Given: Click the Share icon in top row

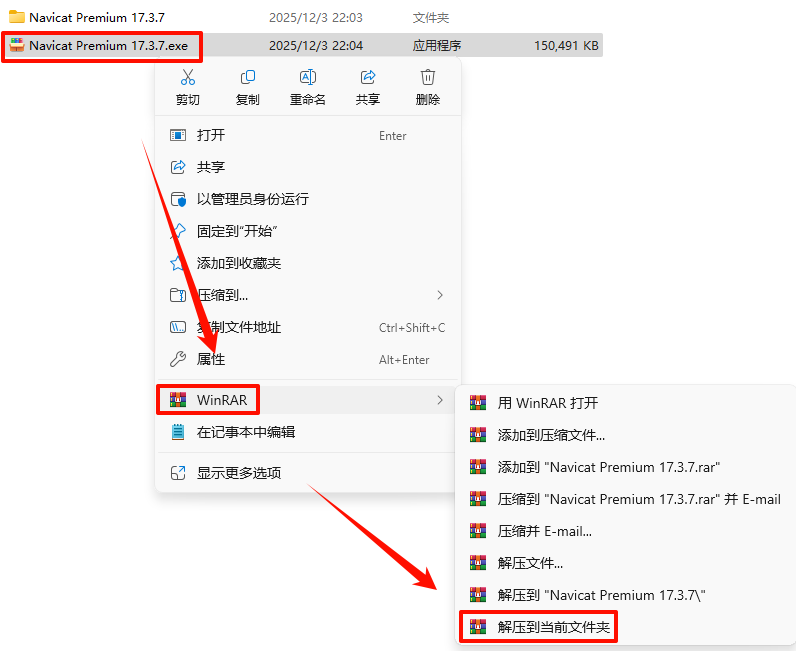Looking at the screenshot, I should click(368, 77).
